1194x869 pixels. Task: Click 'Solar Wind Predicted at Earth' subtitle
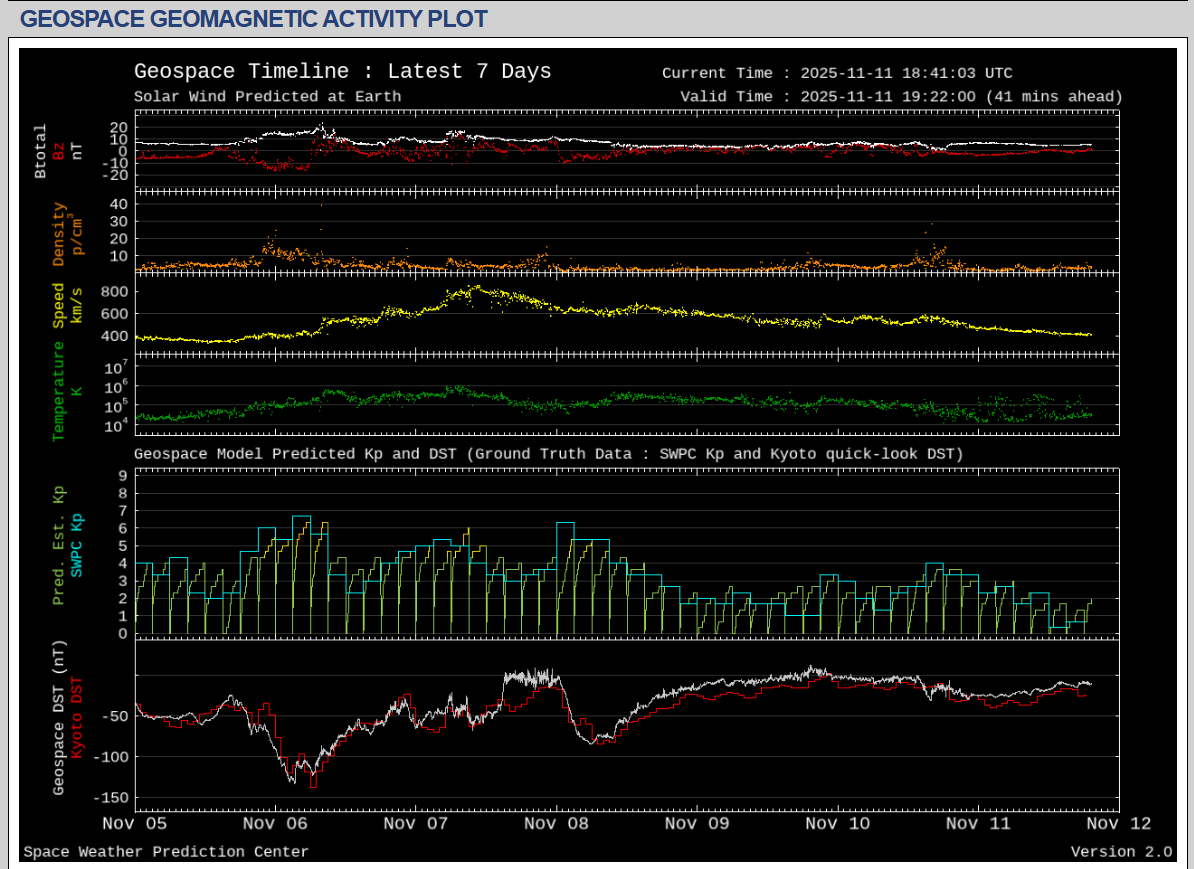pos(267,97)
